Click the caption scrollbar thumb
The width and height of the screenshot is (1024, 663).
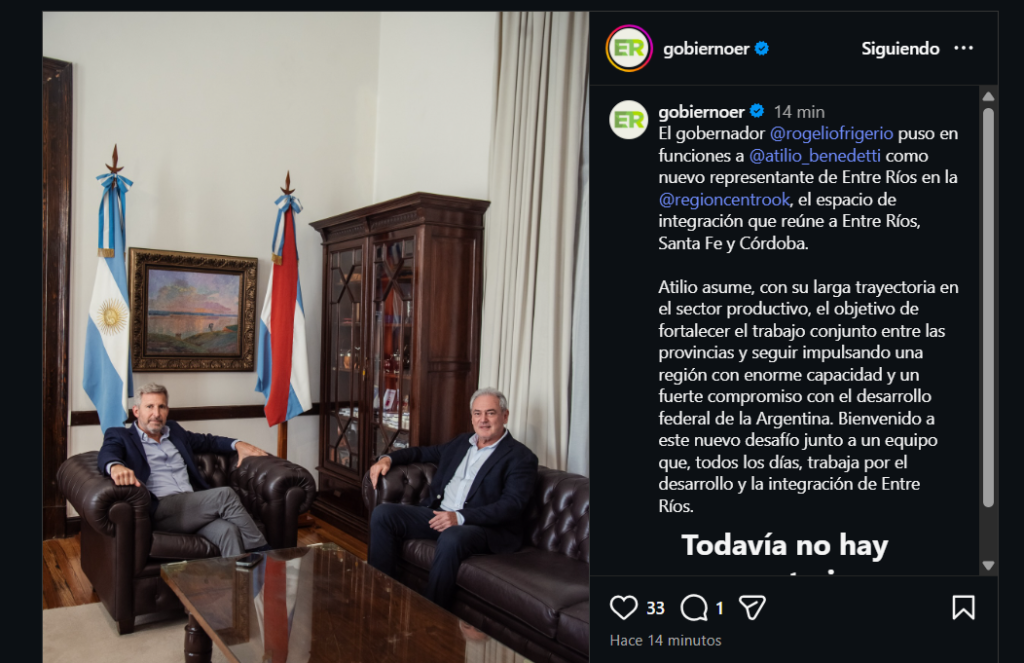point(988,307)
